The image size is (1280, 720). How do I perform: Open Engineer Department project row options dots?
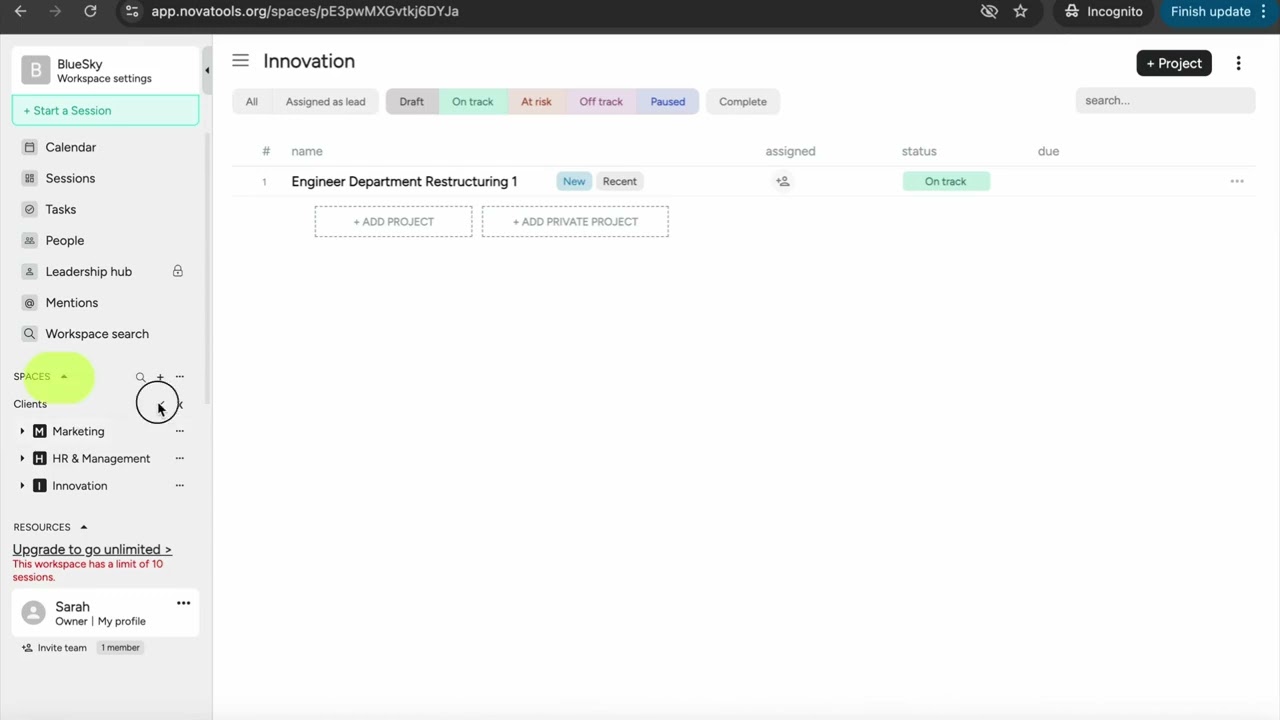pos(1237,181)
